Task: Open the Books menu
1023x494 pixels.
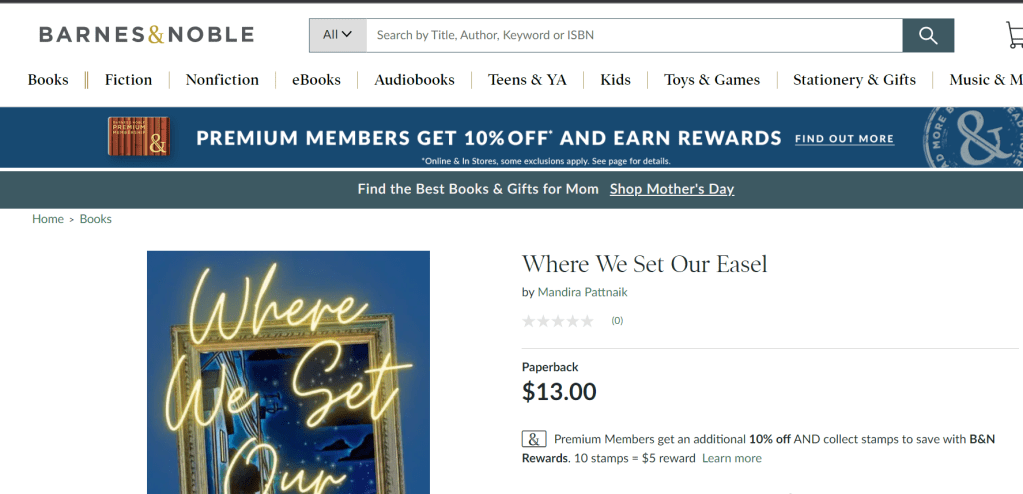Action: pyautogui.click(x=48, y=80)
